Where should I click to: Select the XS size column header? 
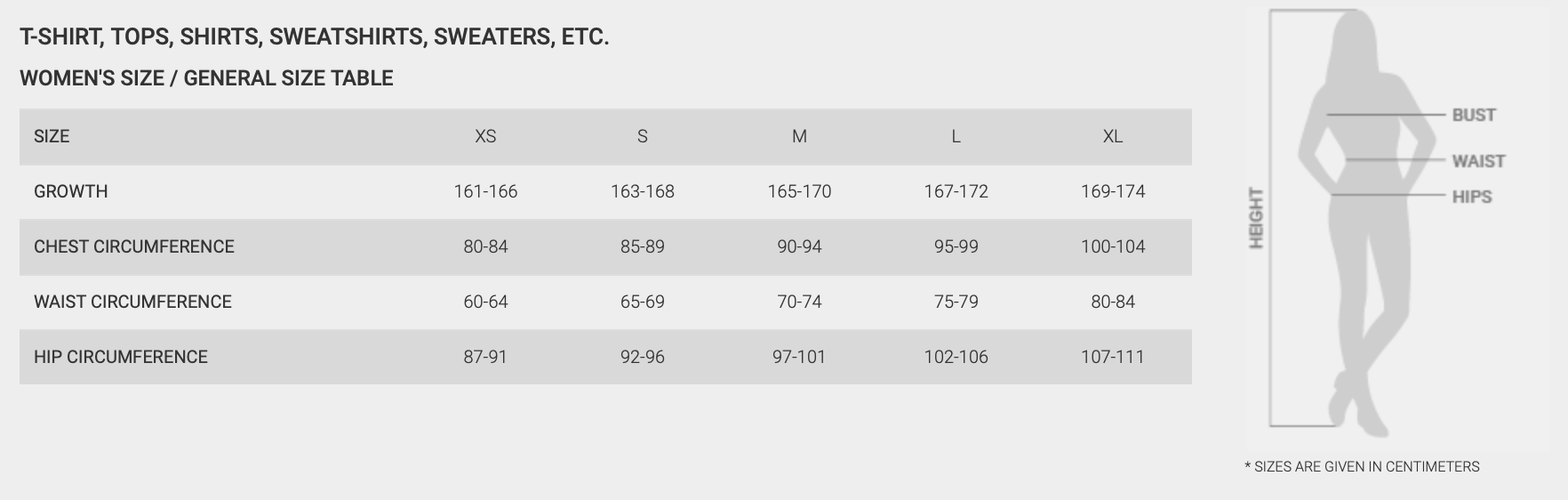click(485, 136)
